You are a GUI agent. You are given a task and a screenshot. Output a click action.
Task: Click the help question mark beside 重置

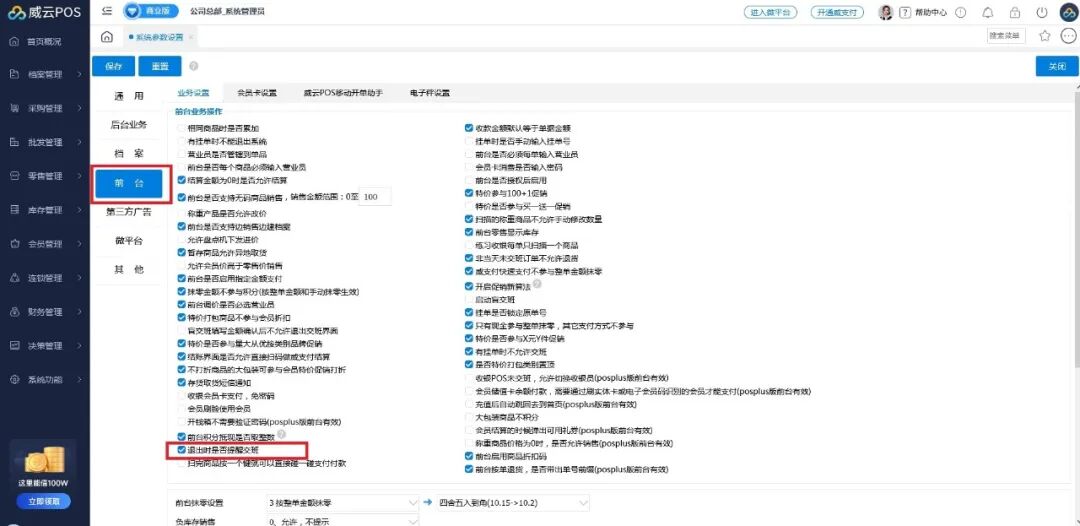(194, 66)
